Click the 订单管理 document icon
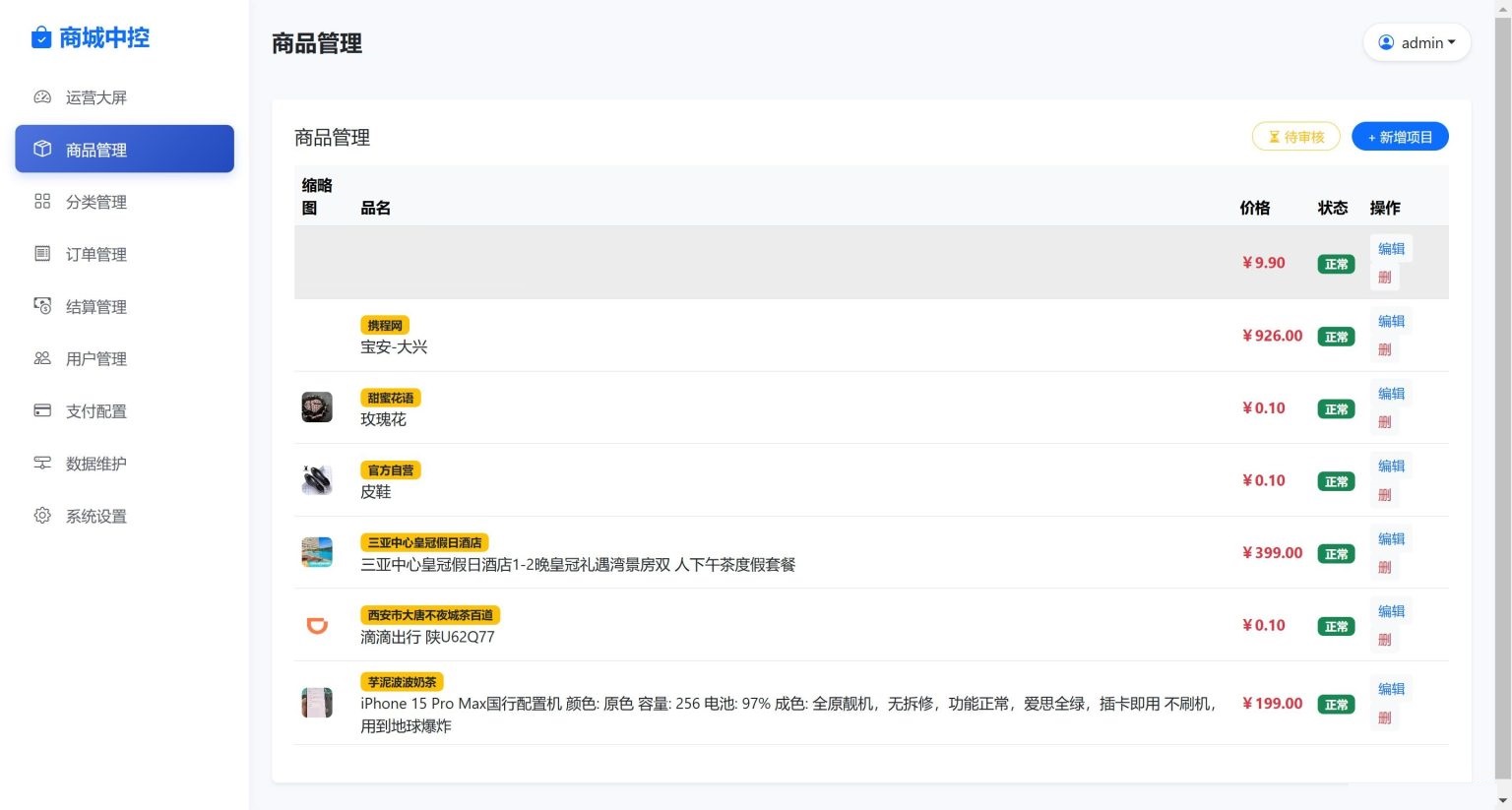 coord(41,253)
